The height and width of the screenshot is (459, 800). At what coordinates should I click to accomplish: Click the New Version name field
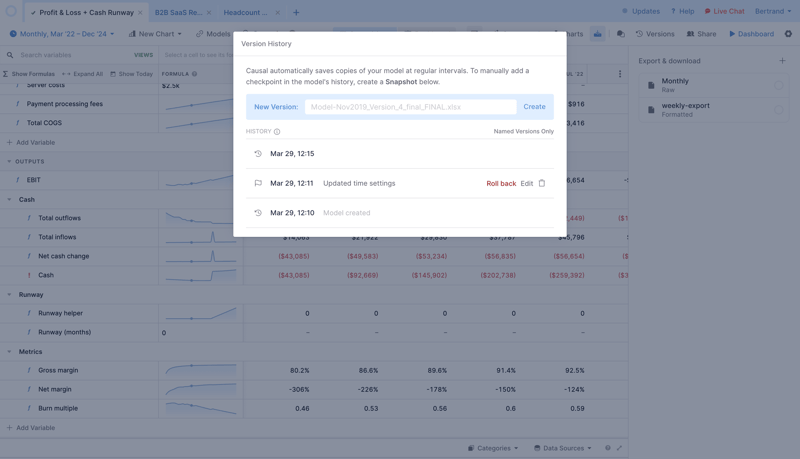click(x=410, y=106)
